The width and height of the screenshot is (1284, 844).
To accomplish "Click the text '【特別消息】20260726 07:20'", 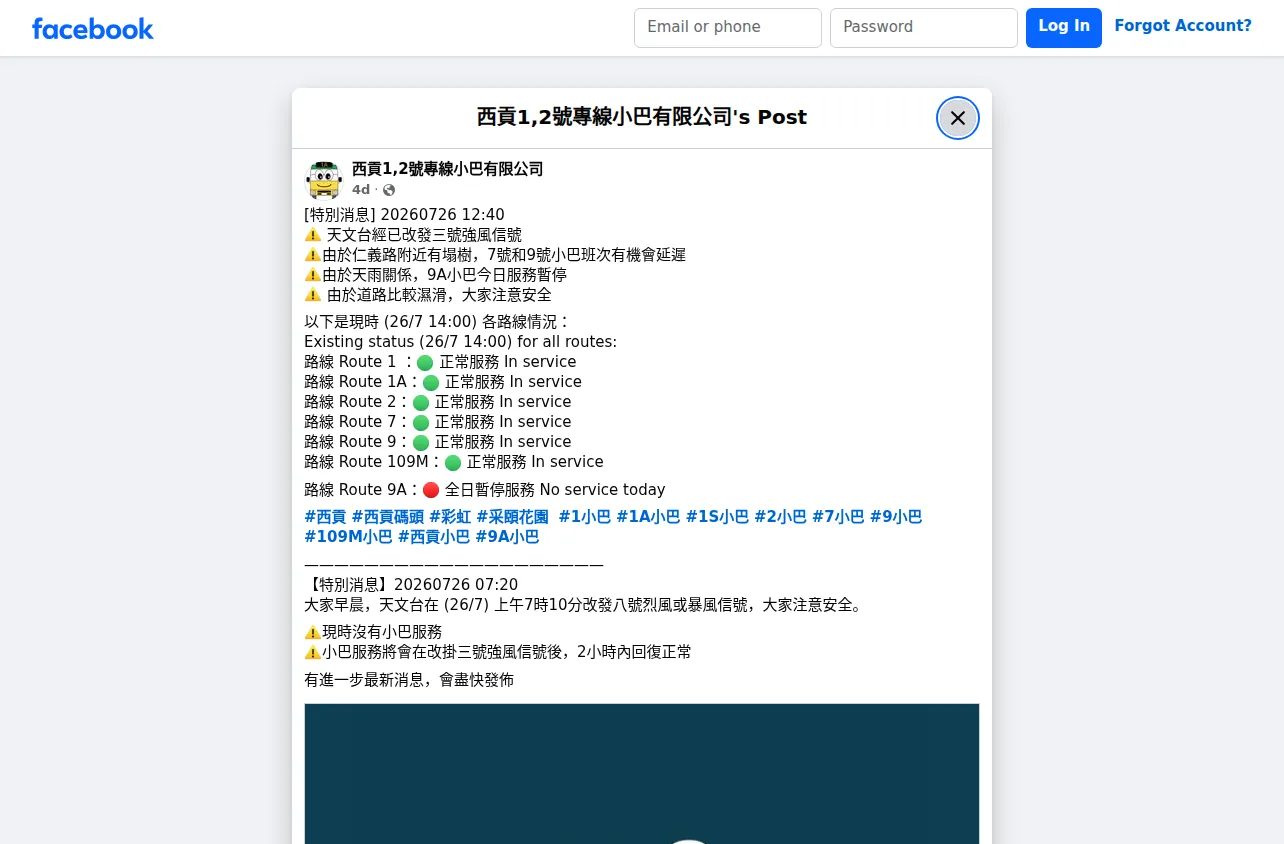I will coord(411,585).
